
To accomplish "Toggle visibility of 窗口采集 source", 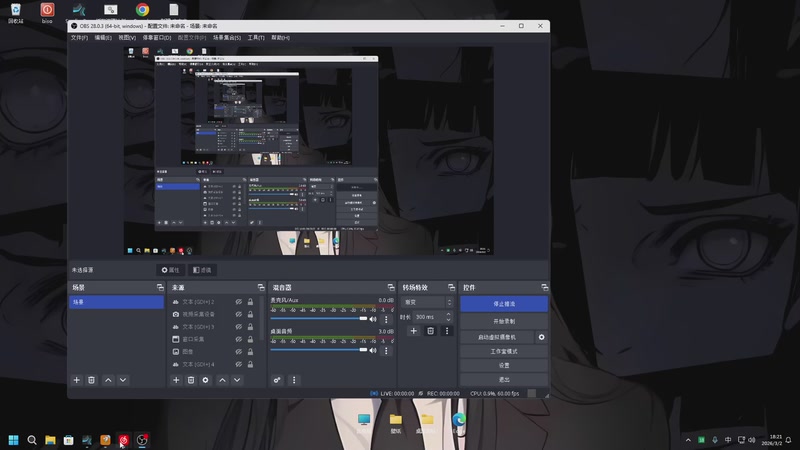I will point(238,339).
